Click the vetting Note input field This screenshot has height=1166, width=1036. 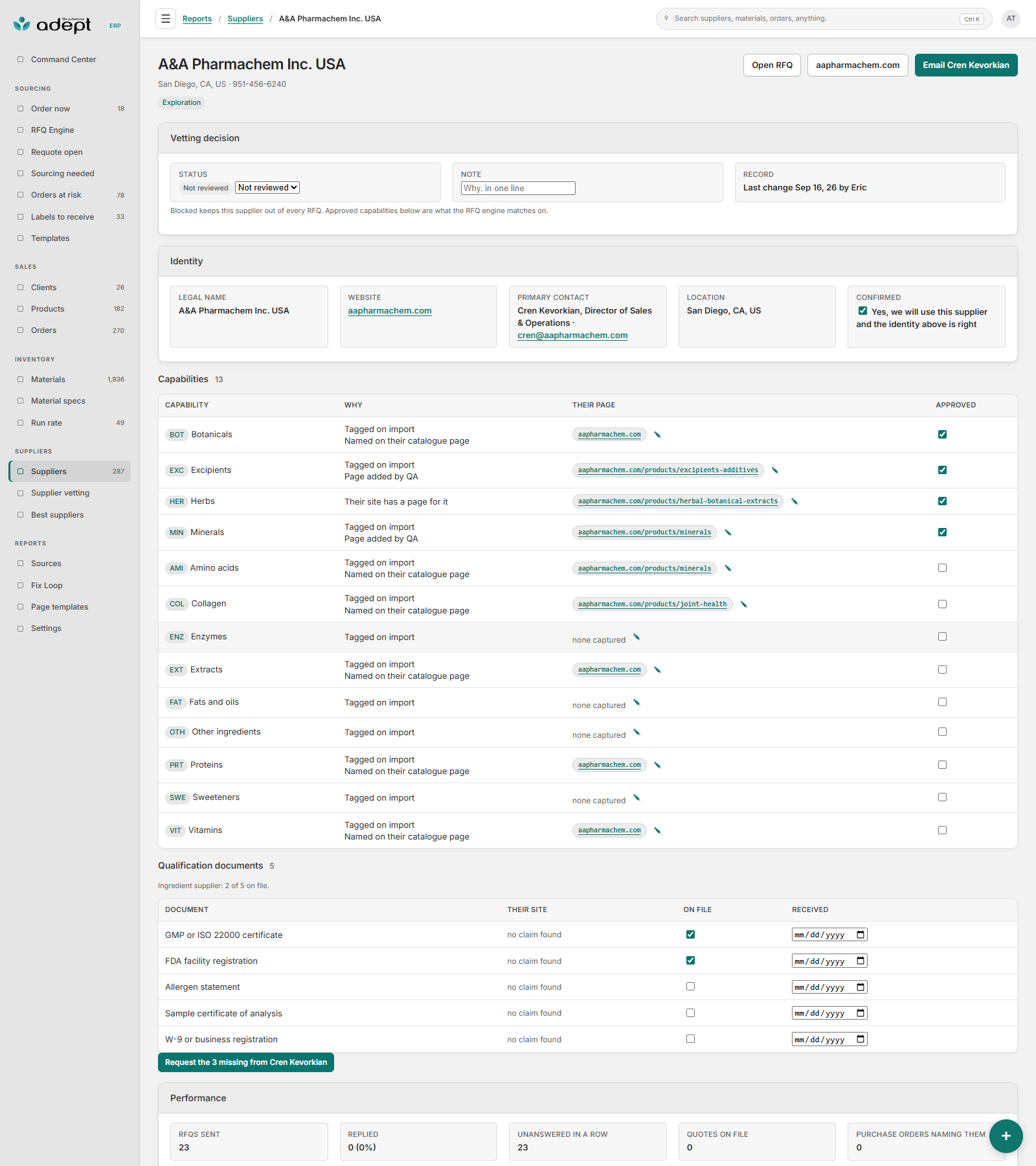click(x=518, y=189)
